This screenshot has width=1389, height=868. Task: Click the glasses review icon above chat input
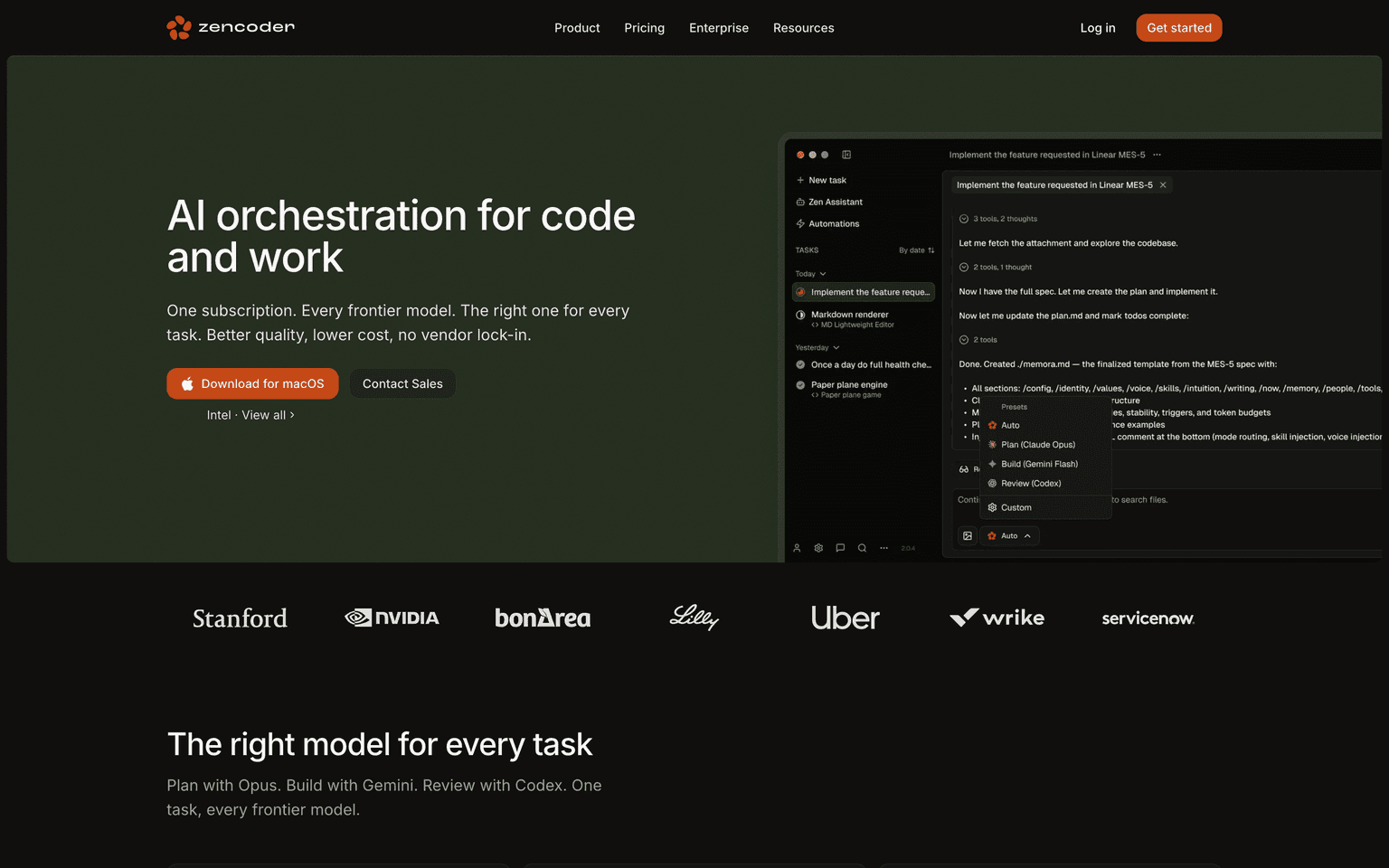964,469
